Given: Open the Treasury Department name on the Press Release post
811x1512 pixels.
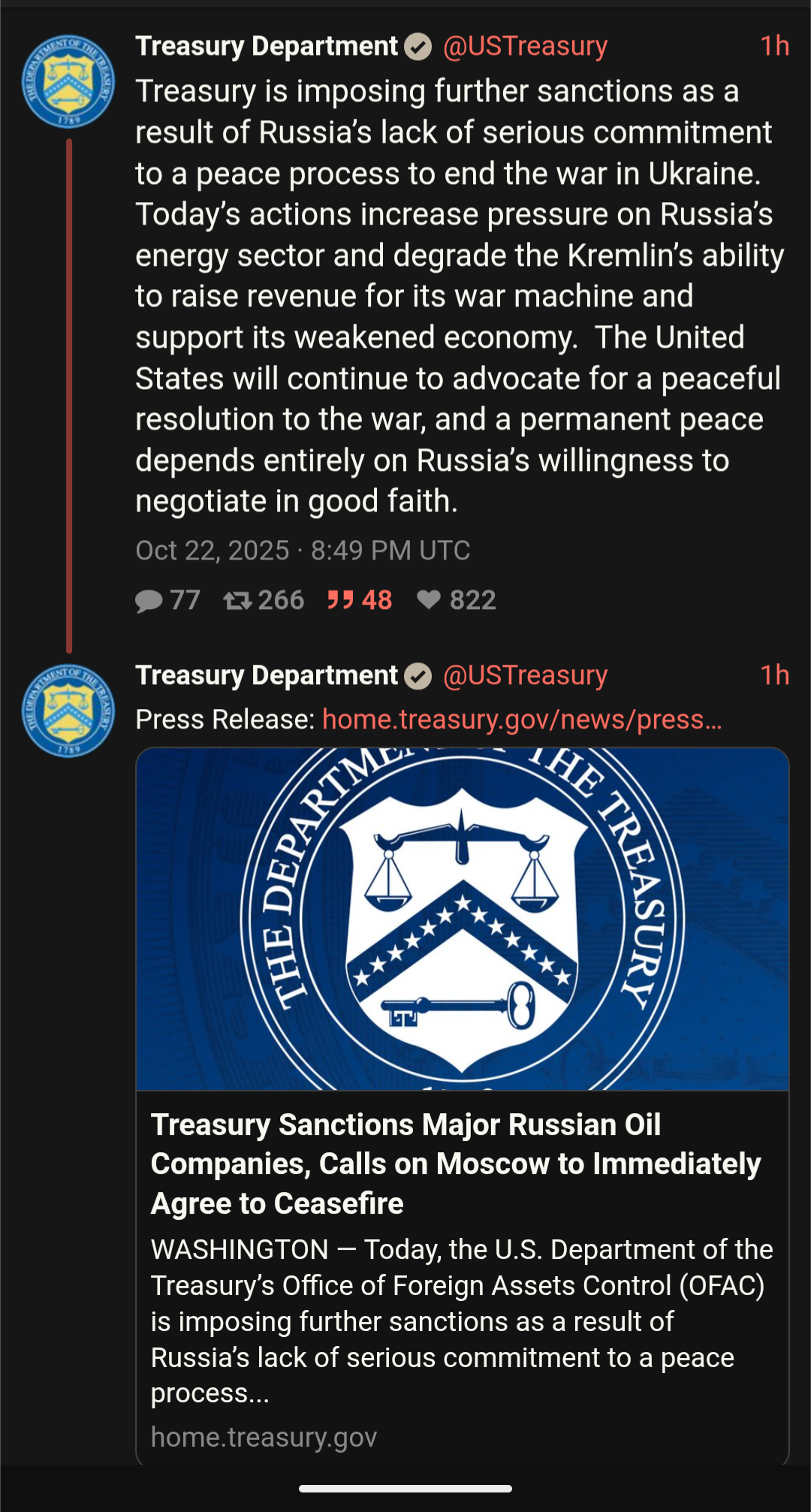Looking at the screenshot, I should coord(267,676).
